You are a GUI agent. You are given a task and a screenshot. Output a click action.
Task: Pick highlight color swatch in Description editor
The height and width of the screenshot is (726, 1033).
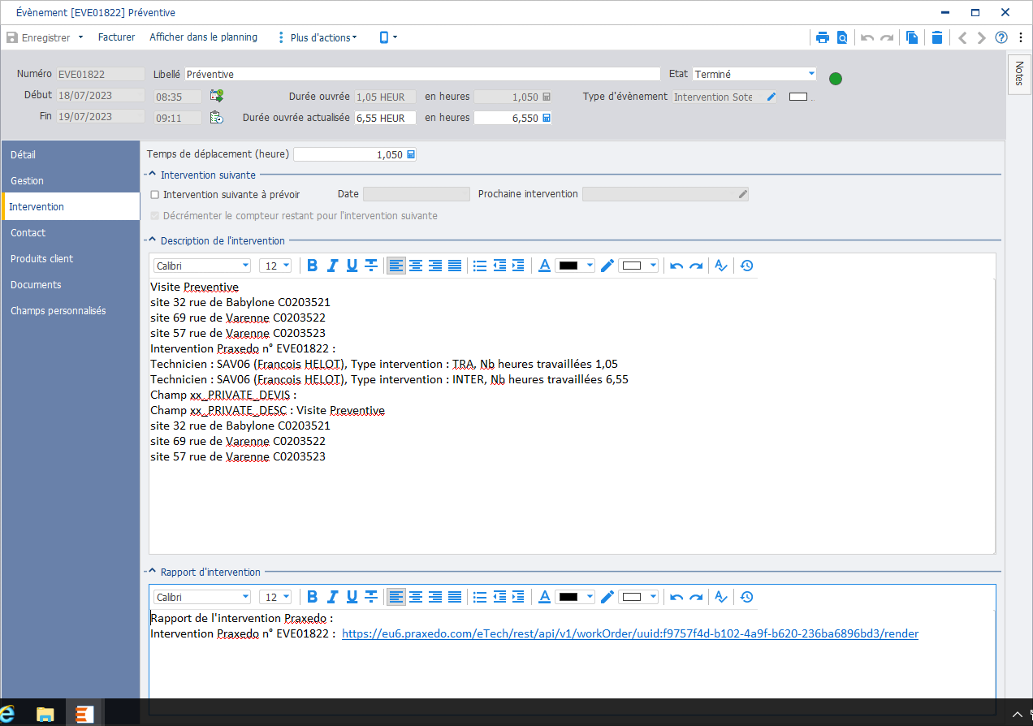coord(632,265)
